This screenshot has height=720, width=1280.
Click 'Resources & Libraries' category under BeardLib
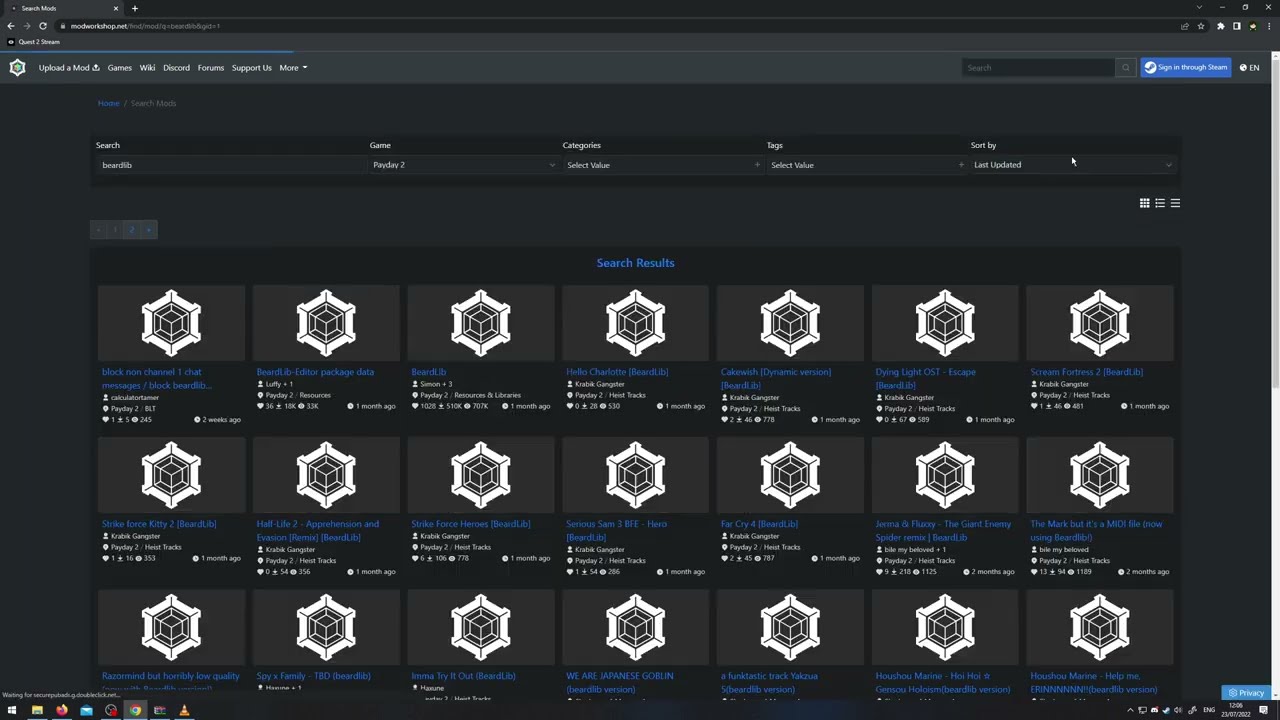(x=489, y=395)
